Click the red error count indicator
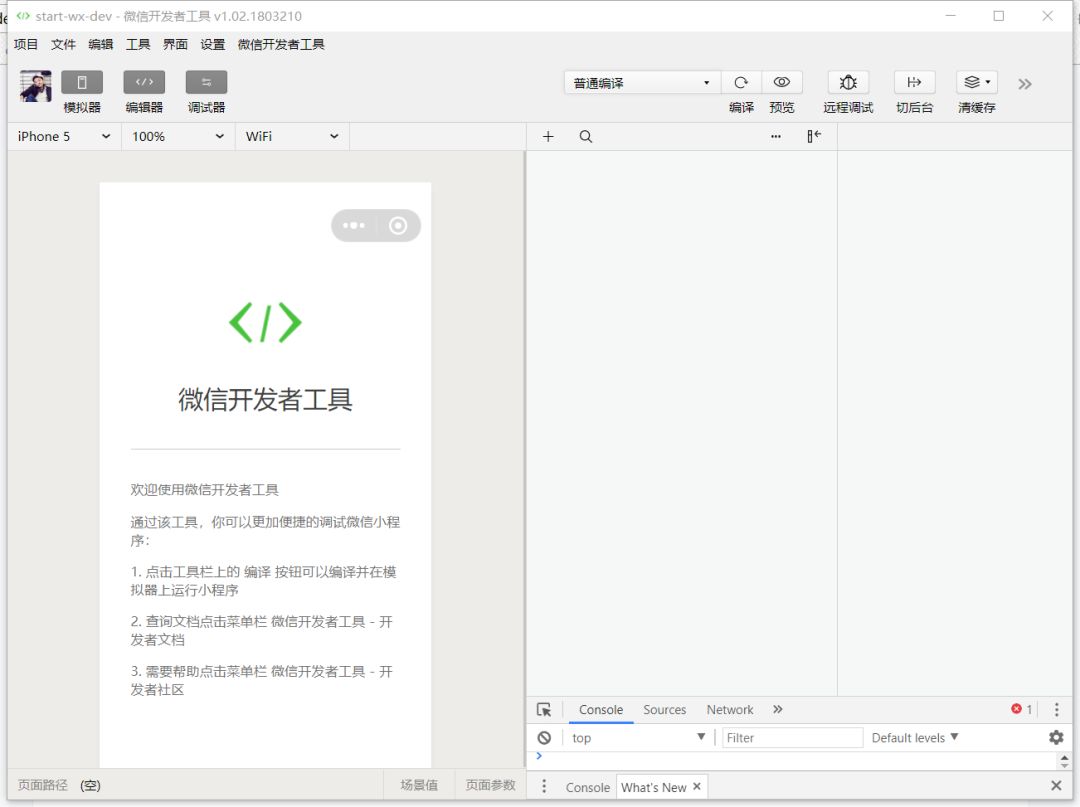Viewport: 1080px width, 807px height. 1021,709
